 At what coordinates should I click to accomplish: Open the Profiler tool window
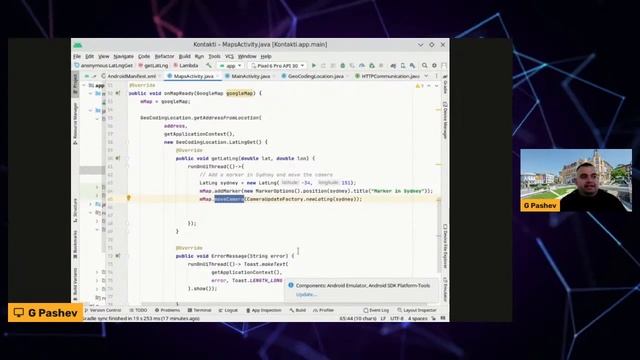(323, 311)
